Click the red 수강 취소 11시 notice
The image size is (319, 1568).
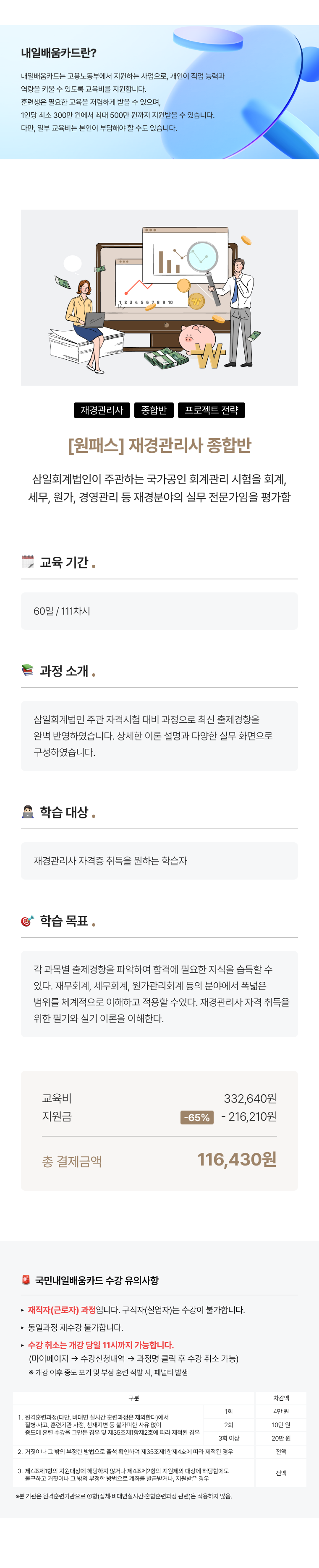point(101,1345)
